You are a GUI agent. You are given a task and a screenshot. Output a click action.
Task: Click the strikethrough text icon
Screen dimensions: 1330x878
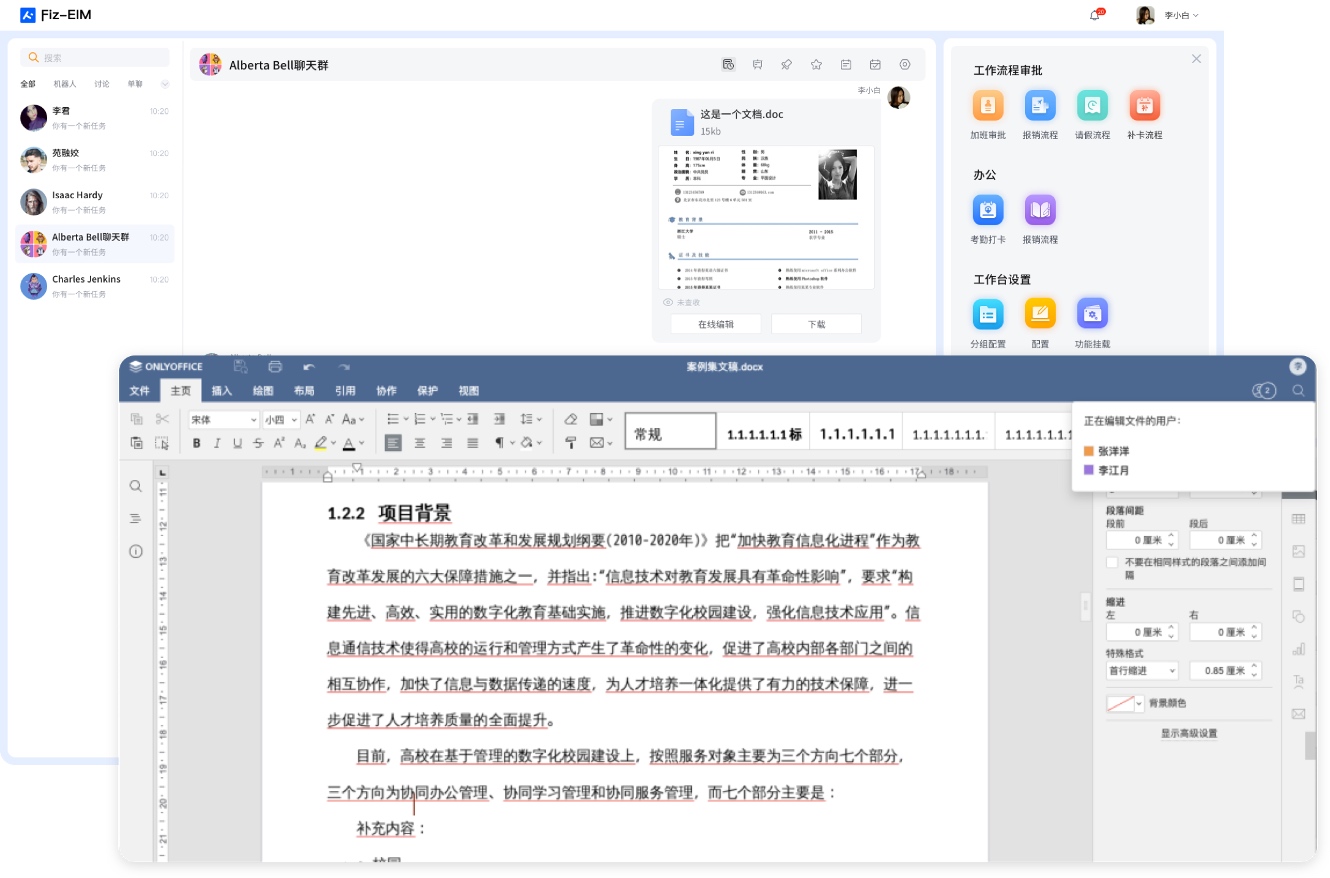pyautogui.click(x=258, y=443)
